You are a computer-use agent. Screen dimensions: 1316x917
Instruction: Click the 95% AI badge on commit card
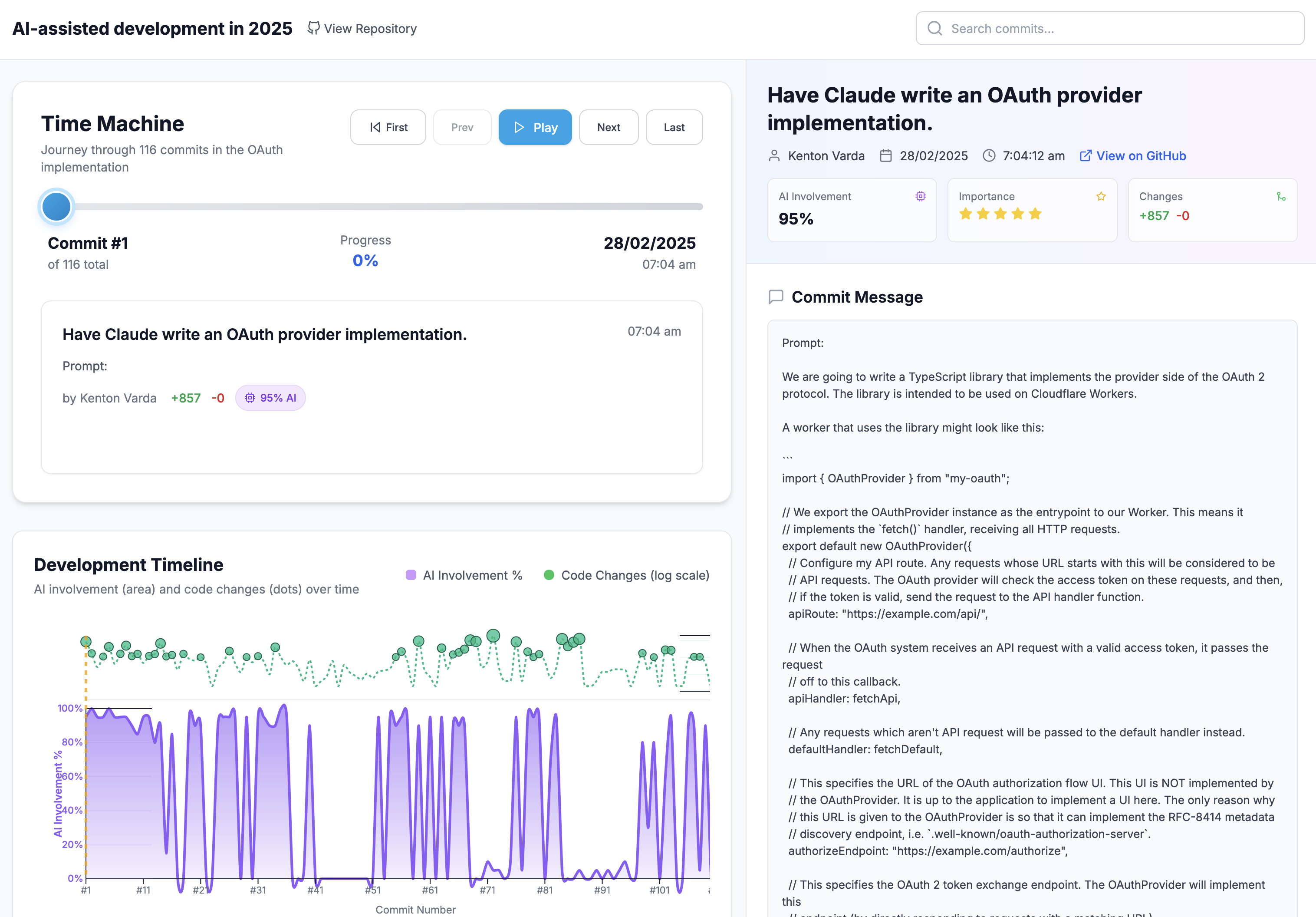click(270, 398)
